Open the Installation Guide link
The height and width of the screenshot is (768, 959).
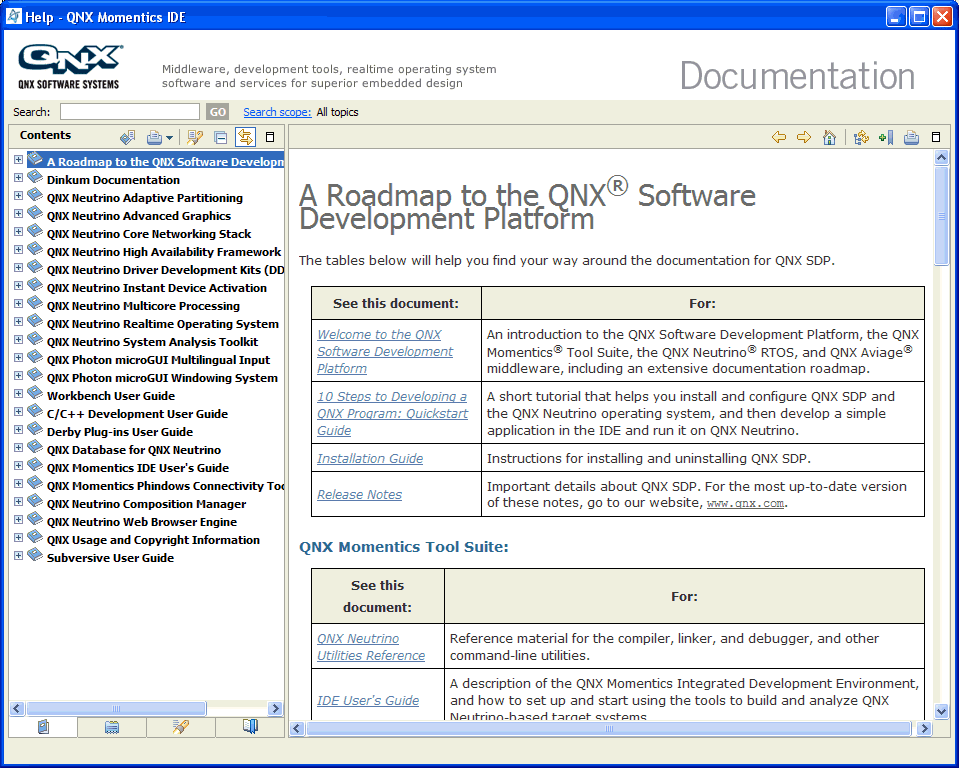(x=370, y=458)
